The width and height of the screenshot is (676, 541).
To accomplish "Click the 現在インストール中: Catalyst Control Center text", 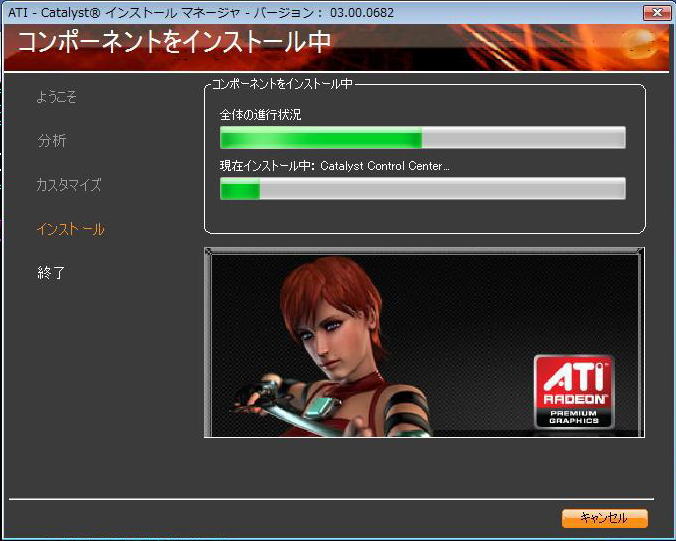I will pos(335,166).
